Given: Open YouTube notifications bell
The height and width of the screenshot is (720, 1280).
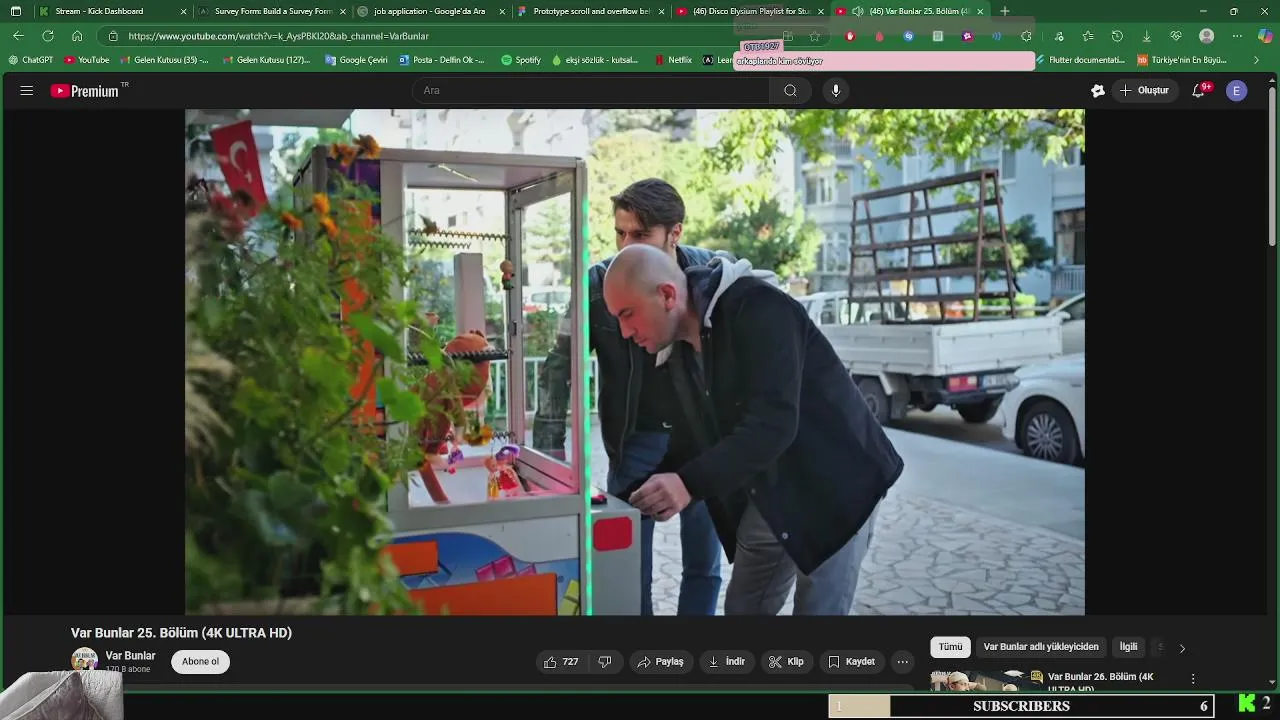Looking at the screenshot, I should [1198, 91].
